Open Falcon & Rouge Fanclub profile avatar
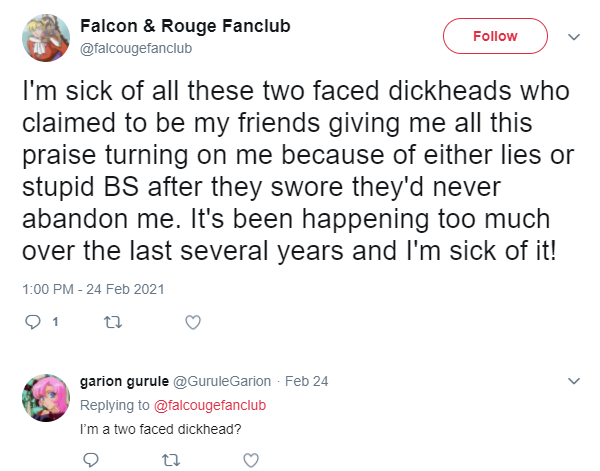 coord(46,37)
